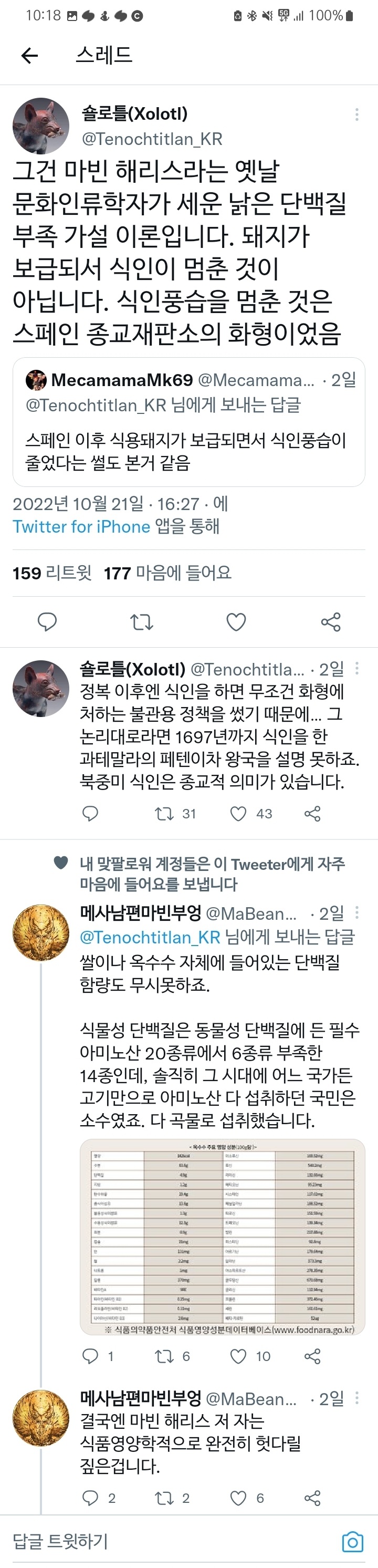Open more options on first 메사남편마빈부엉 tweet
Viewport: 378px width, 1568px height.
356,912
